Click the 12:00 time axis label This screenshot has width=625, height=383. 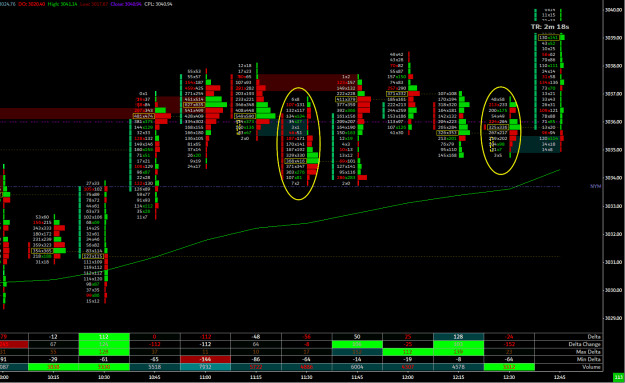(x=408, y=377)
